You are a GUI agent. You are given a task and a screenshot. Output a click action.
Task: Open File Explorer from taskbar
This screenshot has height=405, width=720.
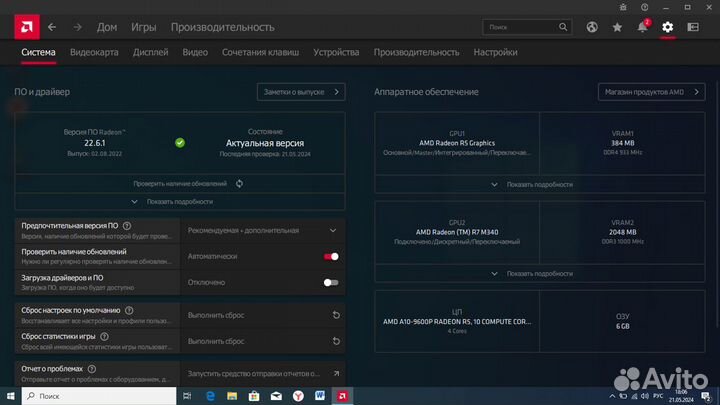click(232, 396)
